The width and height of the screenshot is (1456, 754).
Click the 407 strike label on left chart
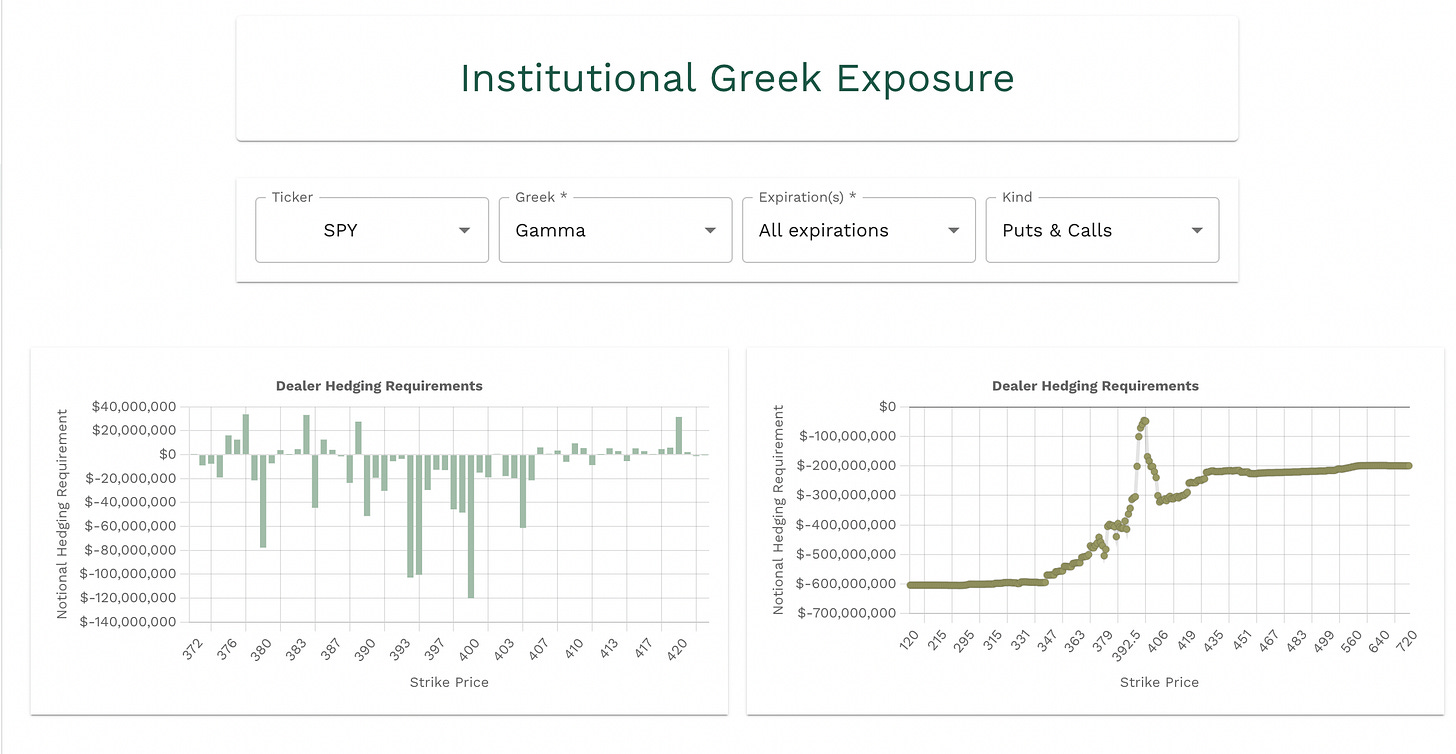(539, 652)
